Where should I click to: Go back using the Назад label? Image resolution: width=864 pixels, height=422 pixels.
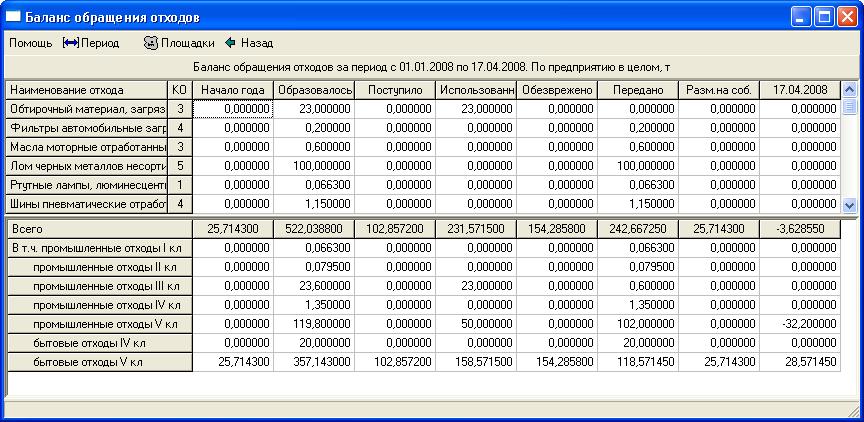click(x=256, y=43)
